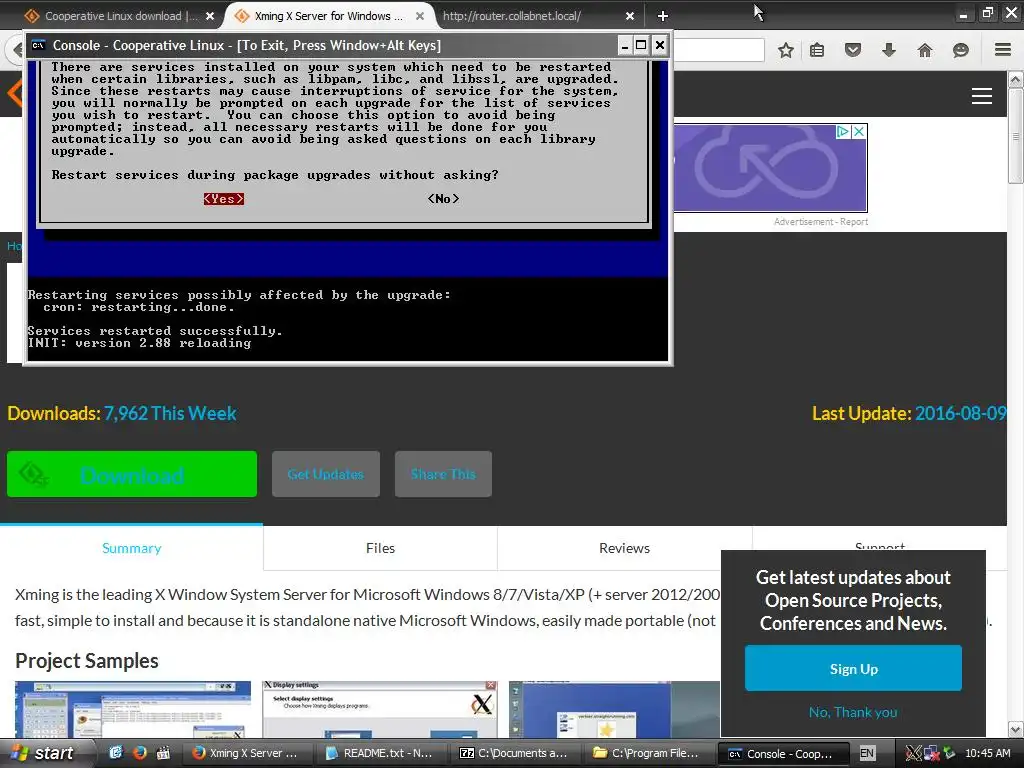
Task: Click the network connection tray icon
Action: click(931, 753)
